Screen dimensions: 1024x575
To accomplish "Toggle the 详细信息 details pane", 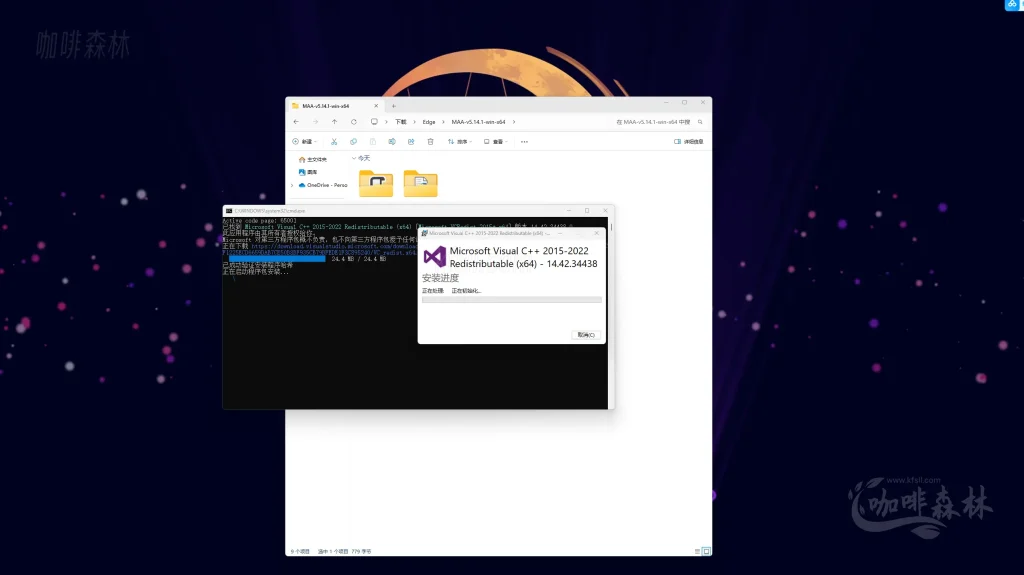I will point(692,142).
